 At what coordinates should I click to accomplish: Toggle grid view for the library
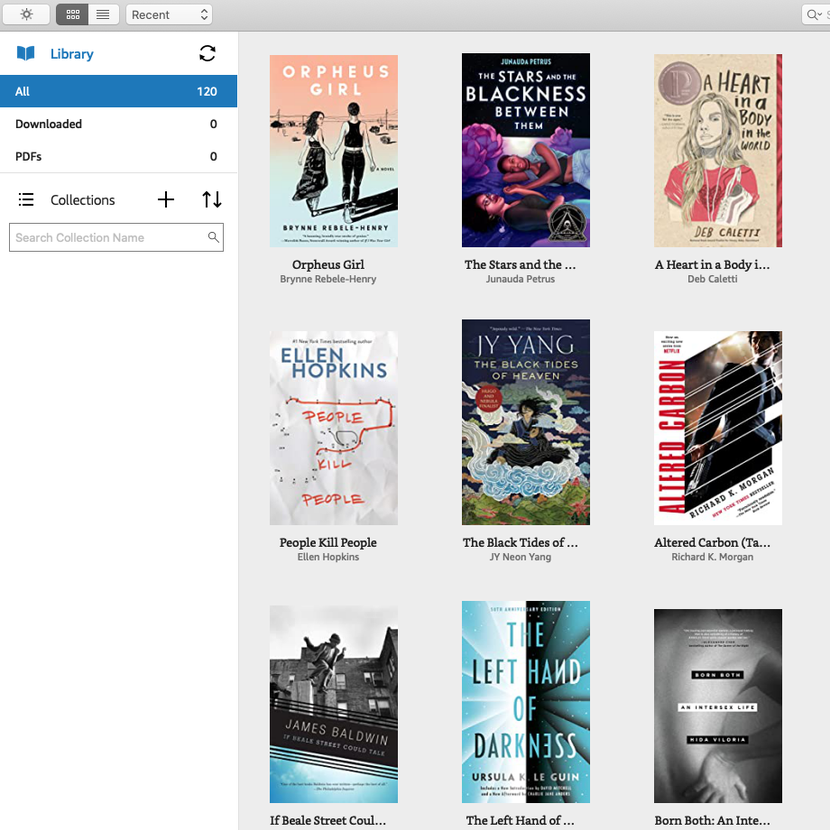71,14
